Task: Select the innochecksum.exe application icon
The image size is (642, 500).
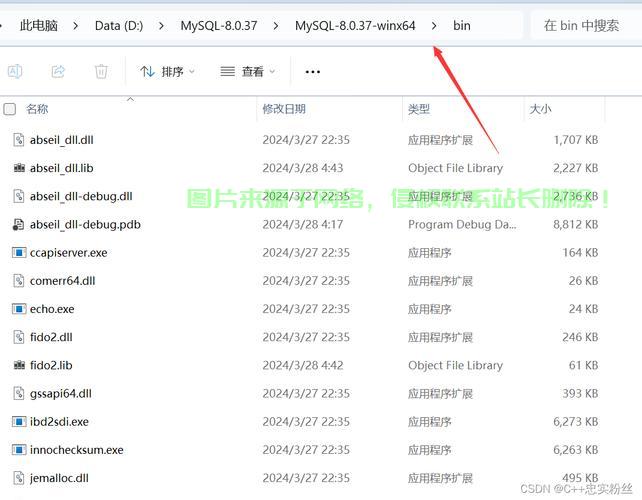Action: 19,450
